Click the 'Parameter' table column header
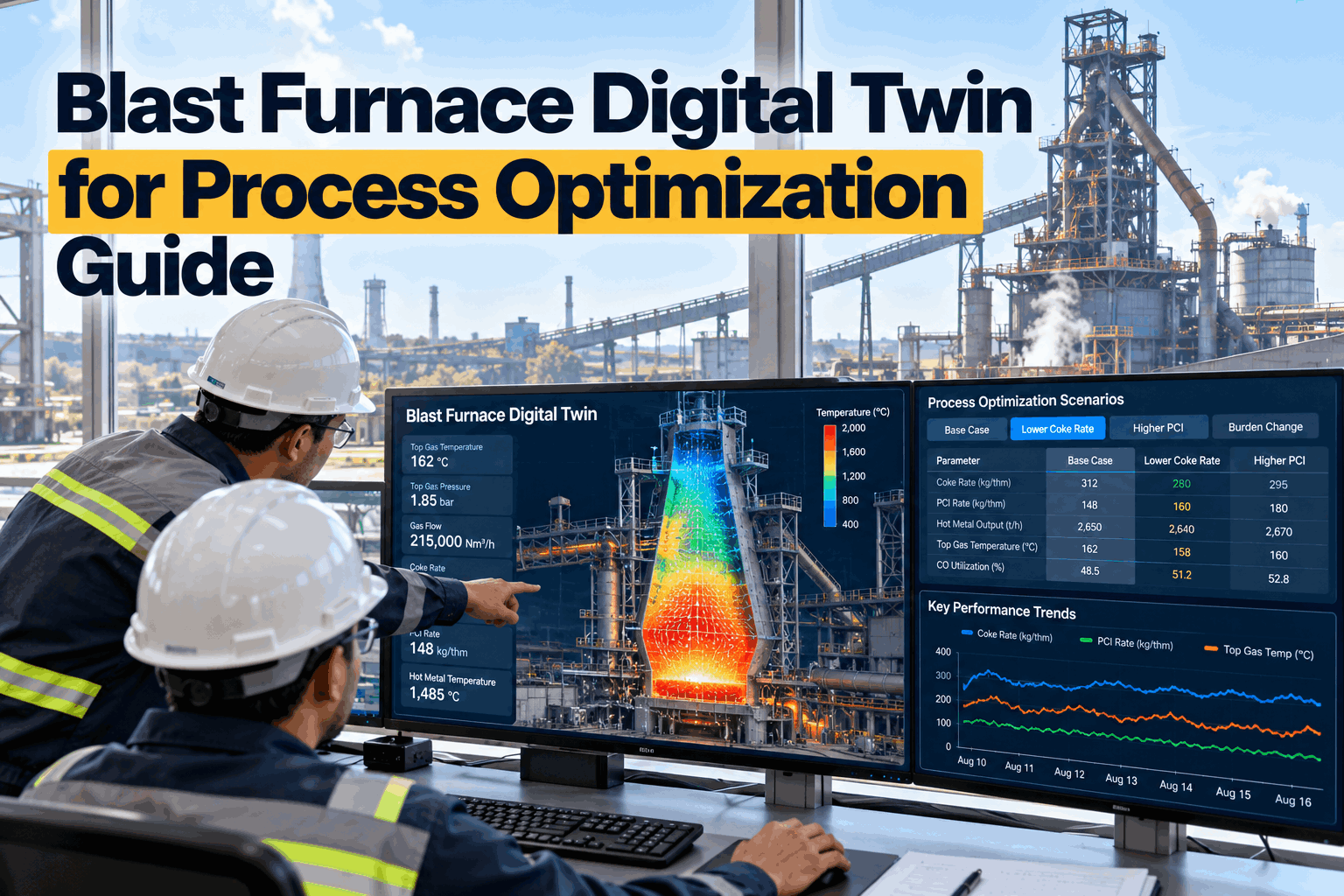Screen dimensions: 1344x896 pos(958,460)
